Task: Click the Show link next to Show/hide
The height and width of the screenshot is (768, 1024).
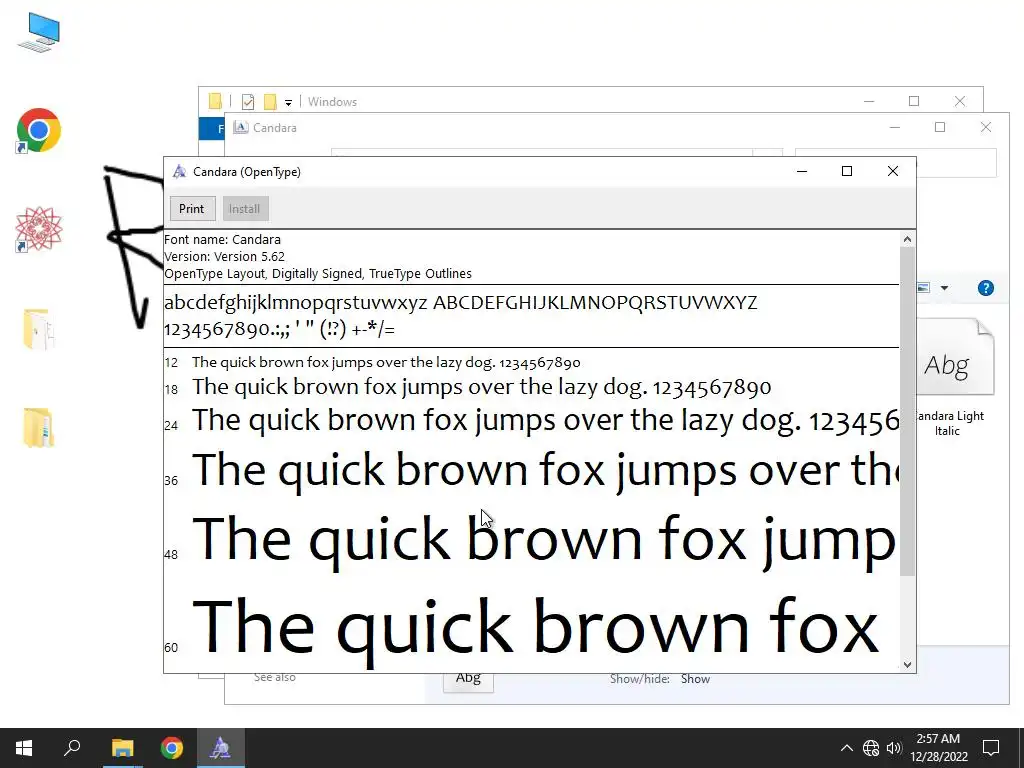Action: [x=695, y=679]
